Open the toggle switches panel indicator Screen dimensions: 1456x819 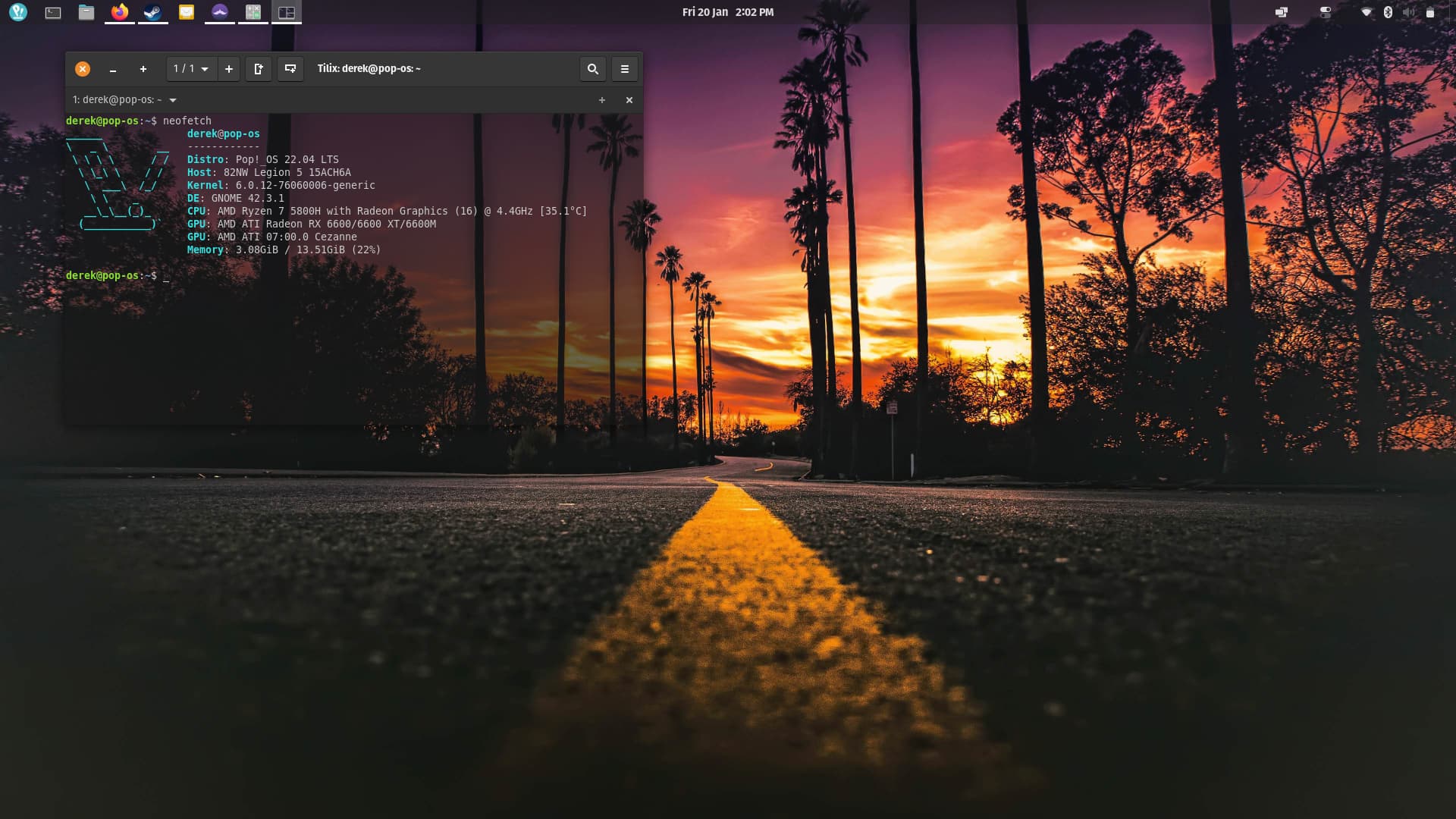(1326, 12)
